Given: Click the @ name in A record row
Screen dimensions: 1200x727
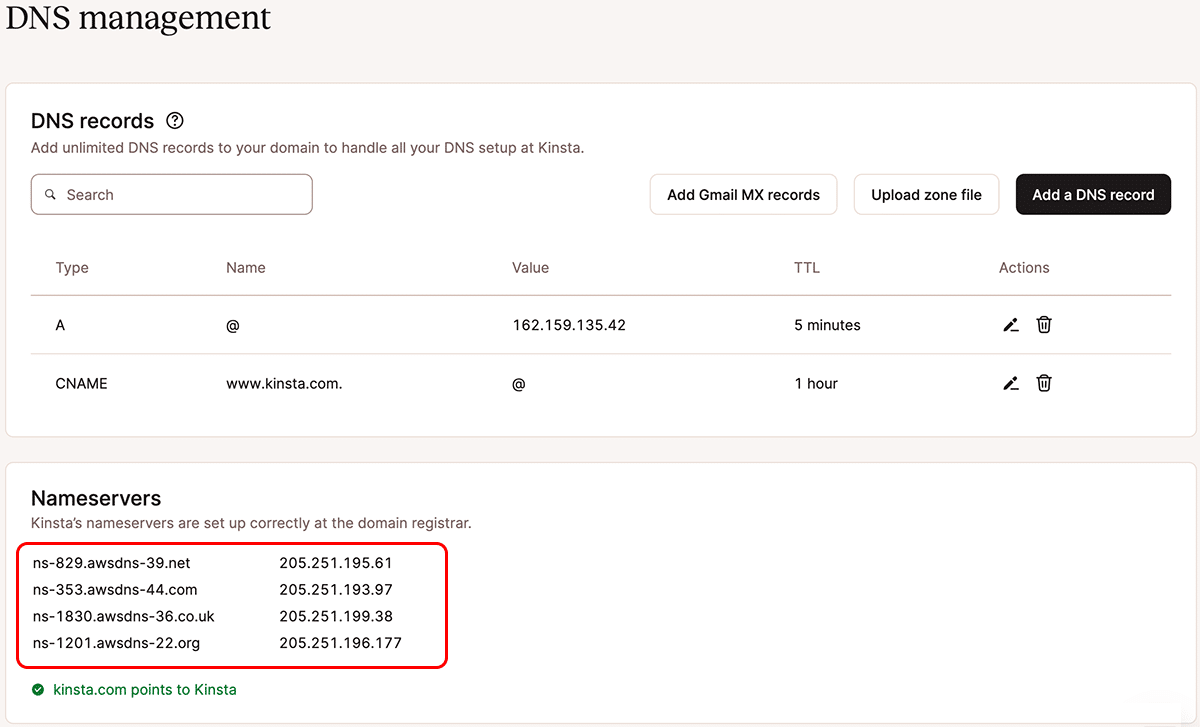Looking at the screenshot, I should (x=233, y=325).
